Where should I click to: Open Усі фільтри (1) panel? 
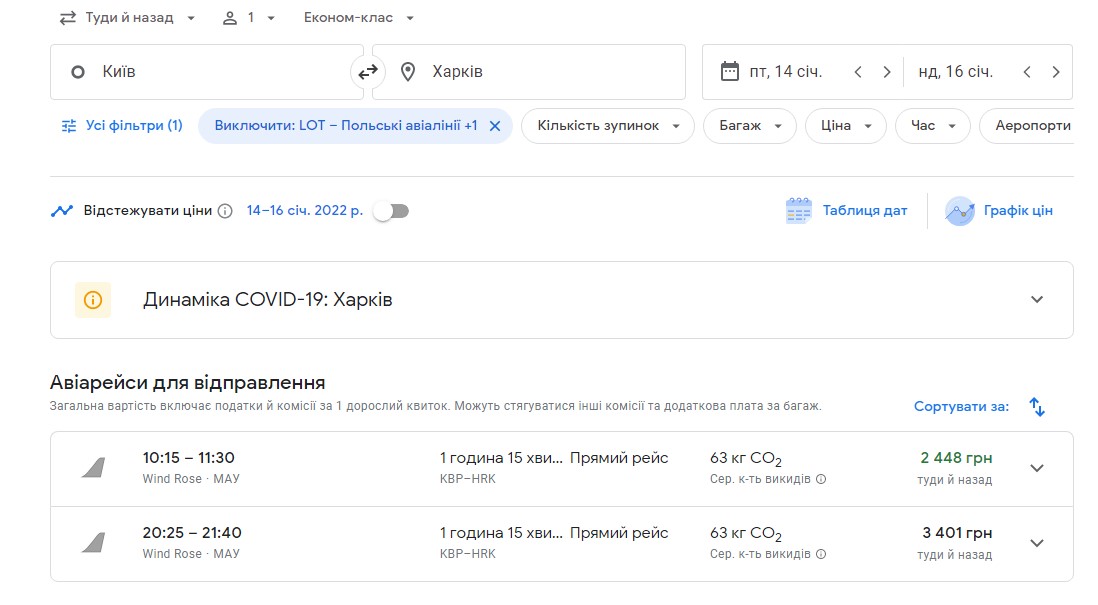pos(121,126)
